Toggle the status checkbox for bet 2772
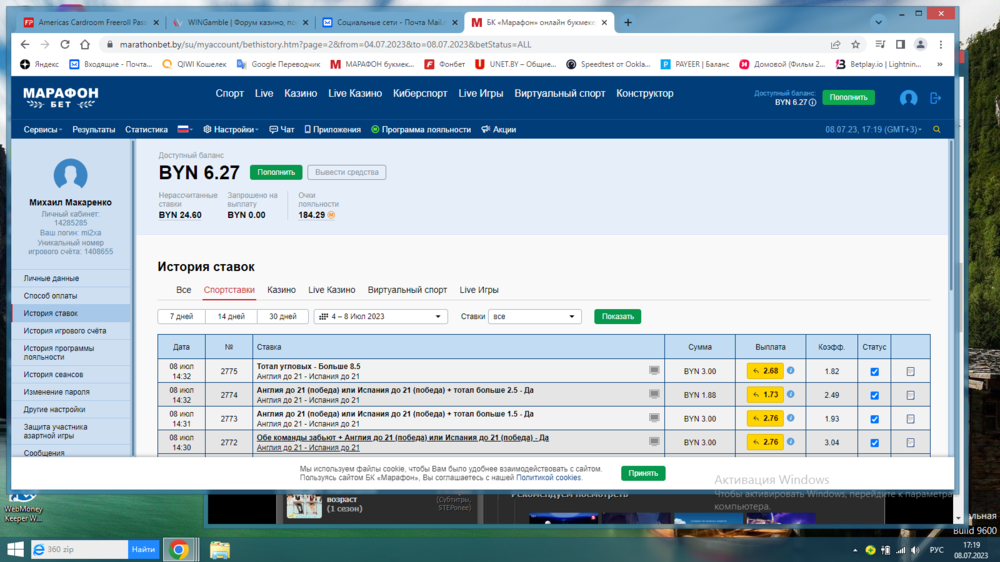 (x=874, y=443)
